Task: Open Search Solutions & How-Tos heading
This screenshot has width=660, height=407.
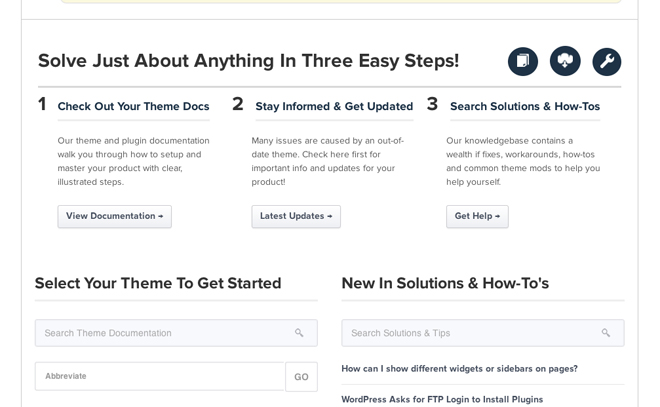Action: (525, 106)
